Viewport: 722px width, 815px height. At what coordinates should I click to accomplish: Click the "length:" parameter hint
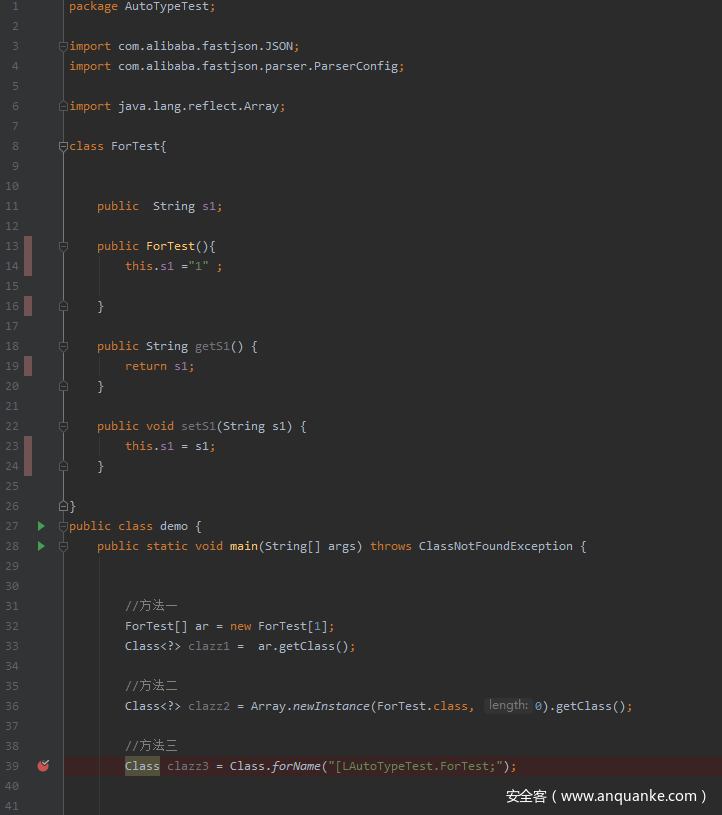click(508, 706)
